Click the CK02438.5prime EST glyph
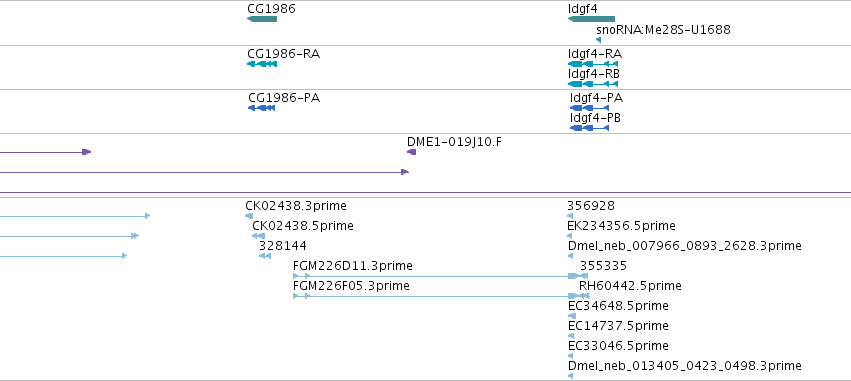 pos(258,236)
